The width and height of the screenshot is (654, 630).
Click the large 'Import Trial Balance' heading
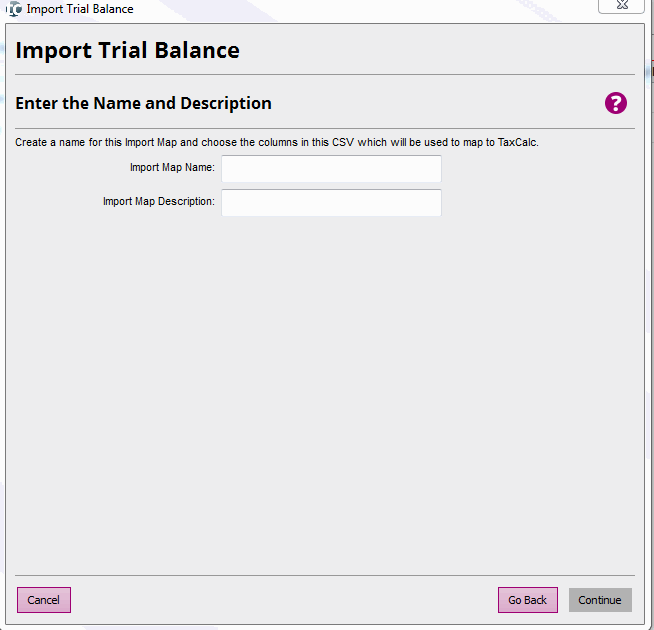127,50
